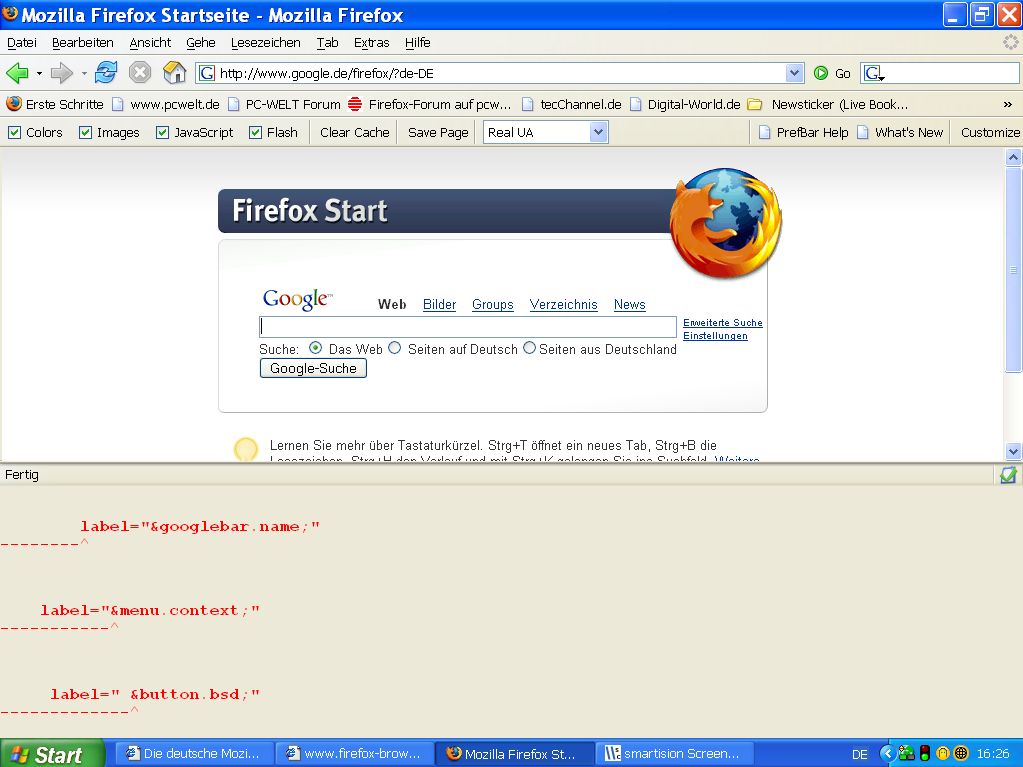
Task: Open the Forward history dropdown arrow
Action: [x=84, y=73]
